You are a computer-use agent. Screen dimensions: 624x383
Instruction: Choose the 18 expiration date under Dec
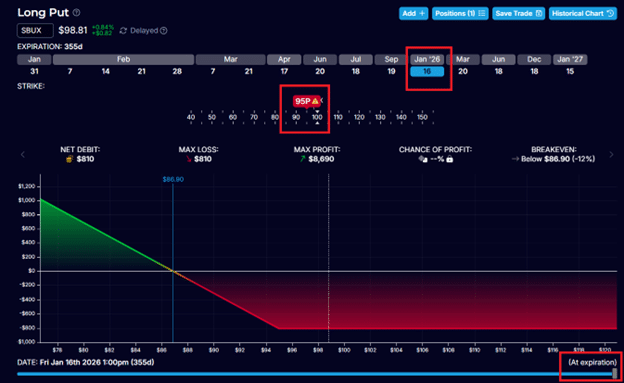click(534, 71)
